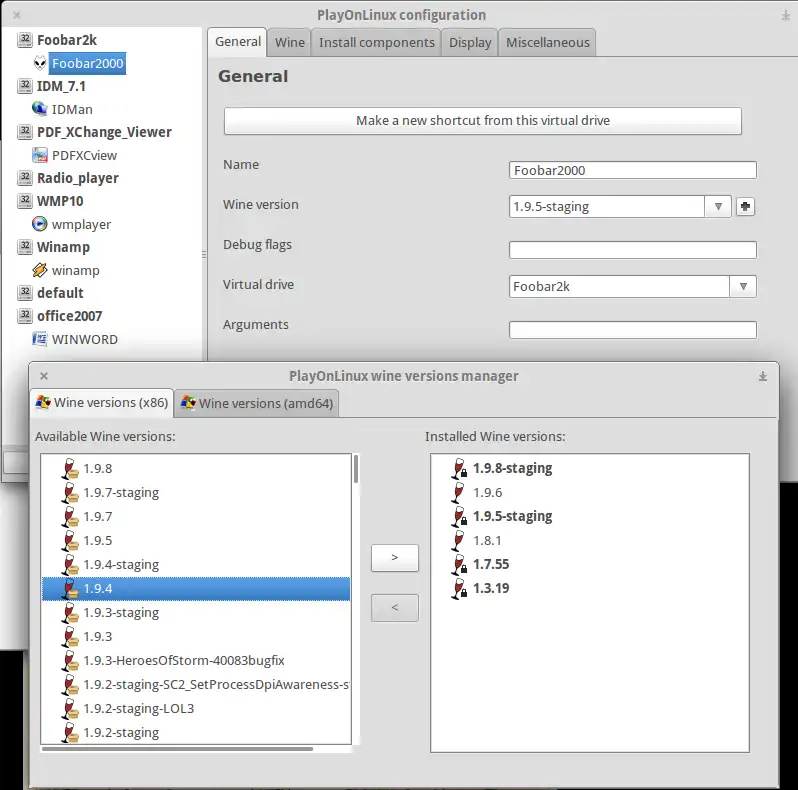The height and width of the screenshot is (790, 798).
Task: Open the Install components tab
Action: 377,42
